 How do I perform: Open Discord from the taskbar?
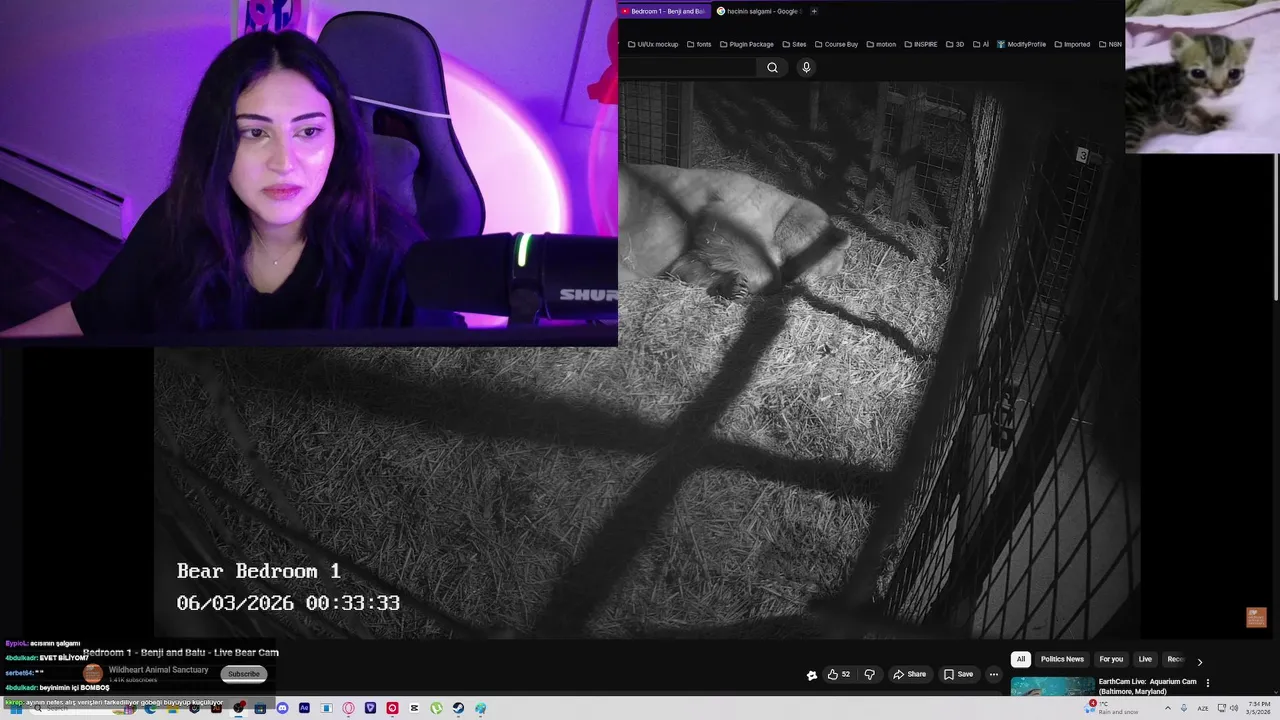pos(282,708)
